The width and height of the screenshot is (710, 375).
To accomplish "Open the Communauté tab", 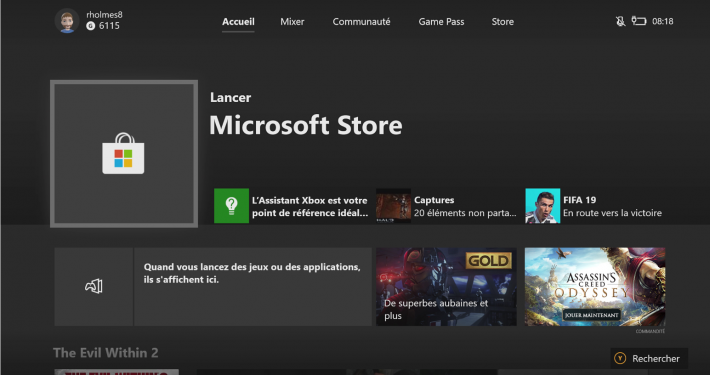I will tap(361, 22).
